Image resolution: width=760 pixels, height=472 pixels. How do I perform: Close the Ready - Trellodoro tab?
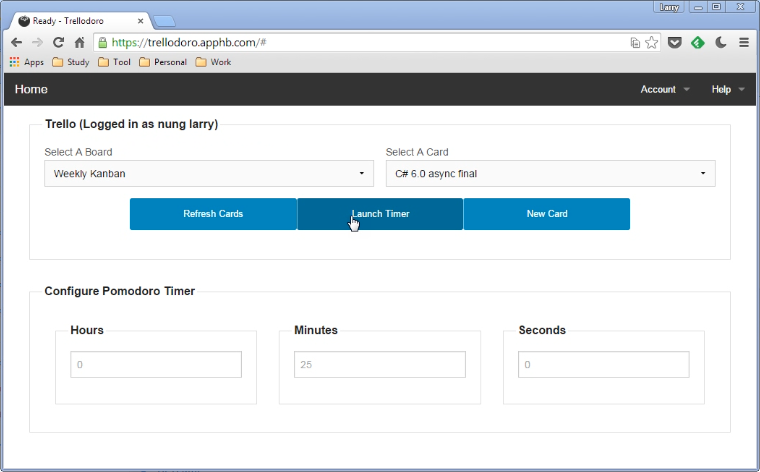coord(140,21)
